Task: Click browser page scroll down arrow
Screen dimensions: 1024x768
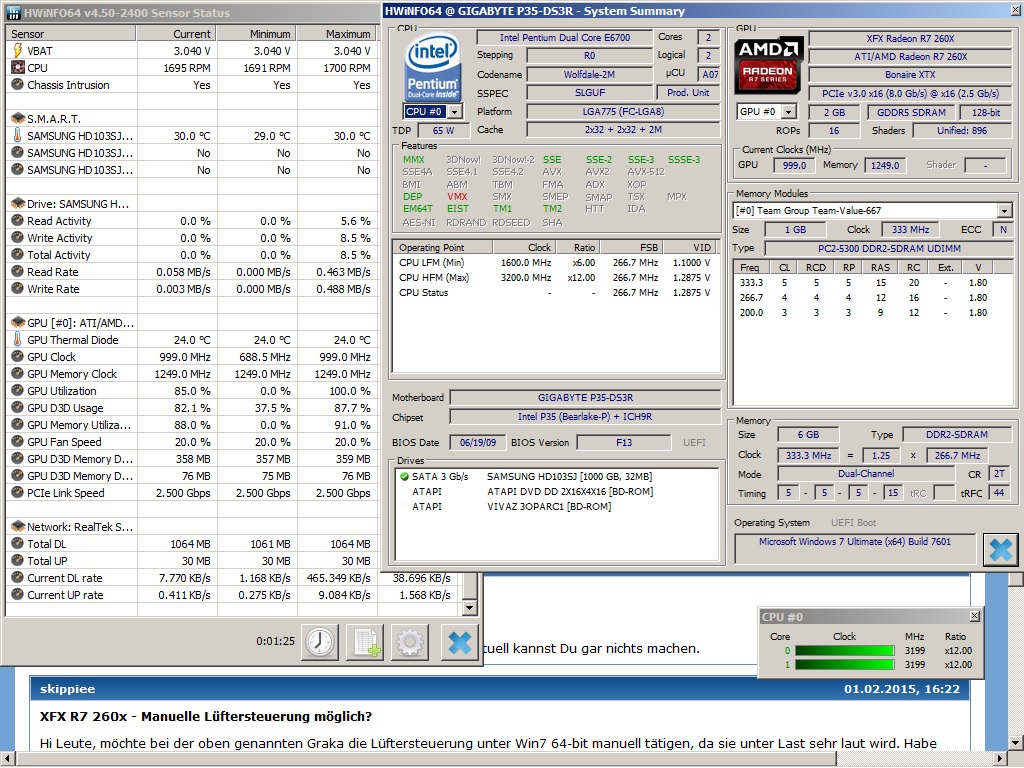Action: point(1016,743)
